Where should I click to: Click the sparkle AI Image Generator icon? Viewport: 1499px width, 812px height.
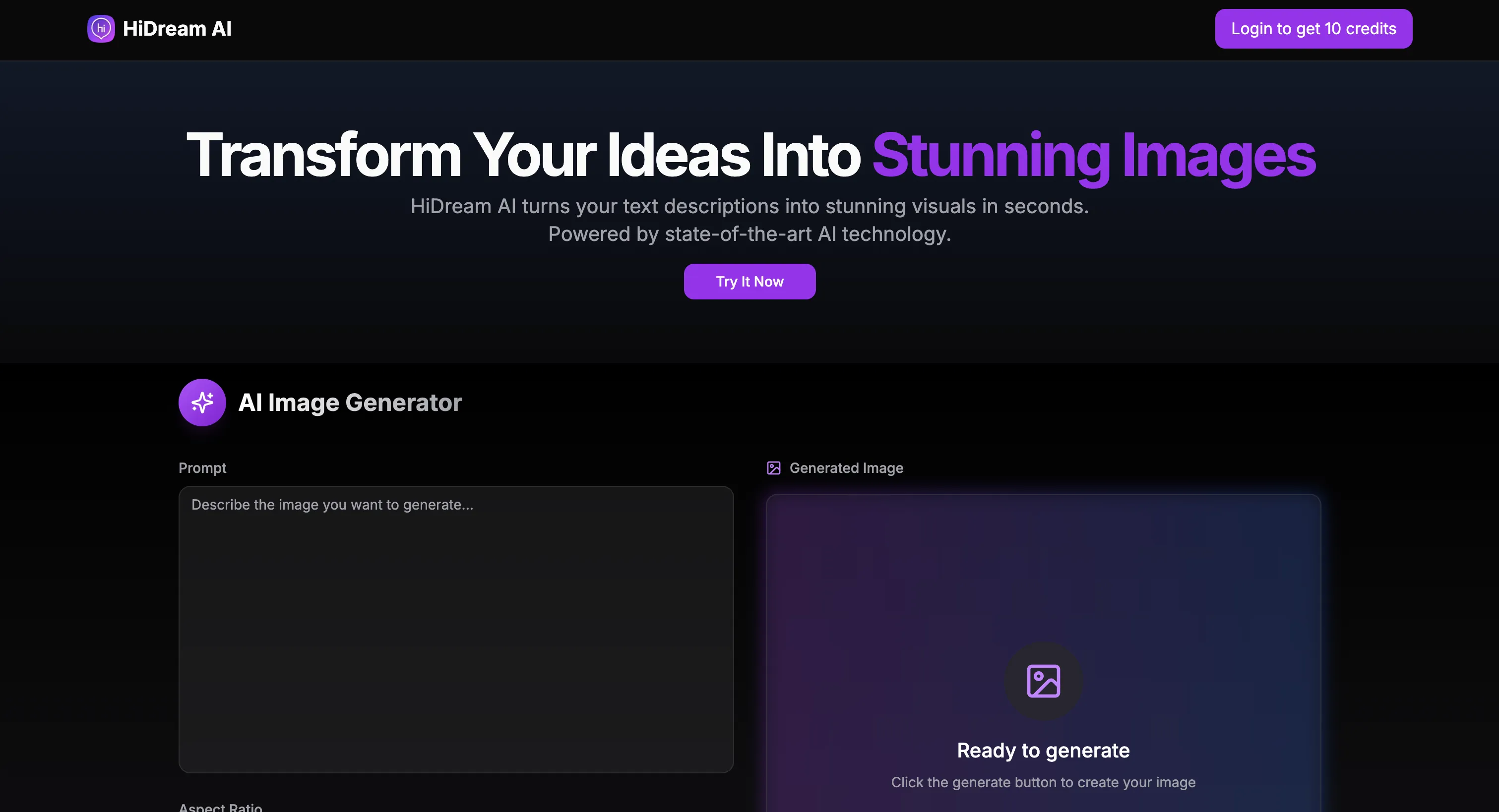click(x=202, y=403)
